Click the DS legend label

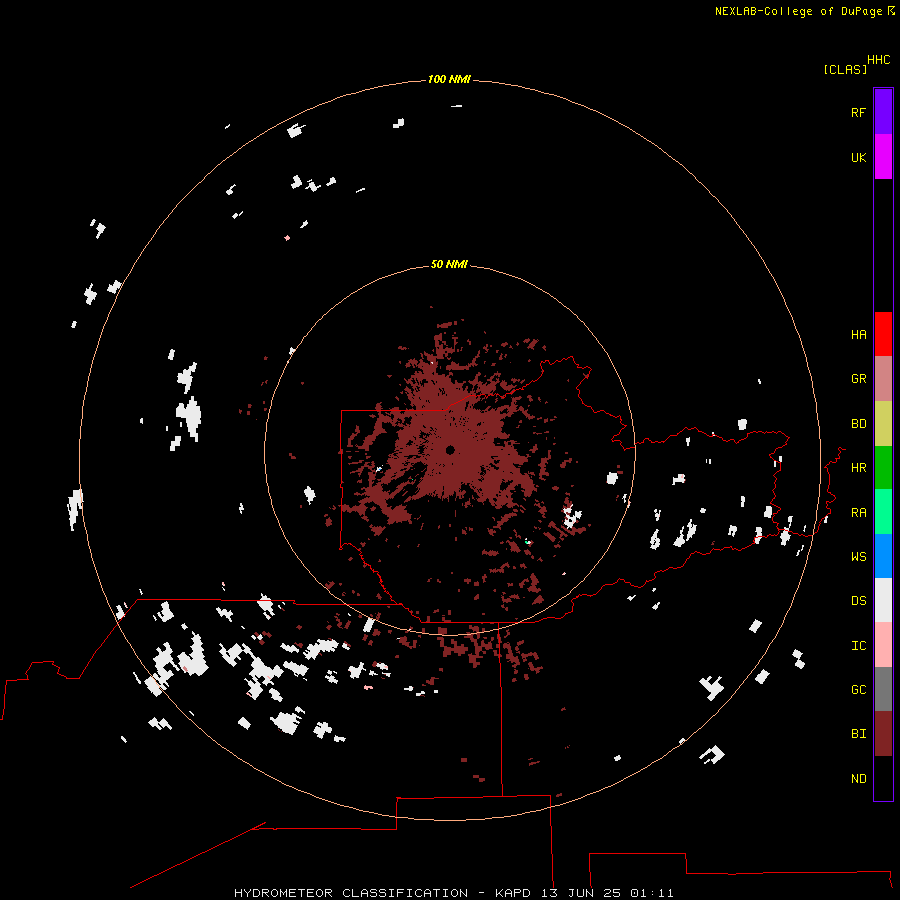pos(858,601)
